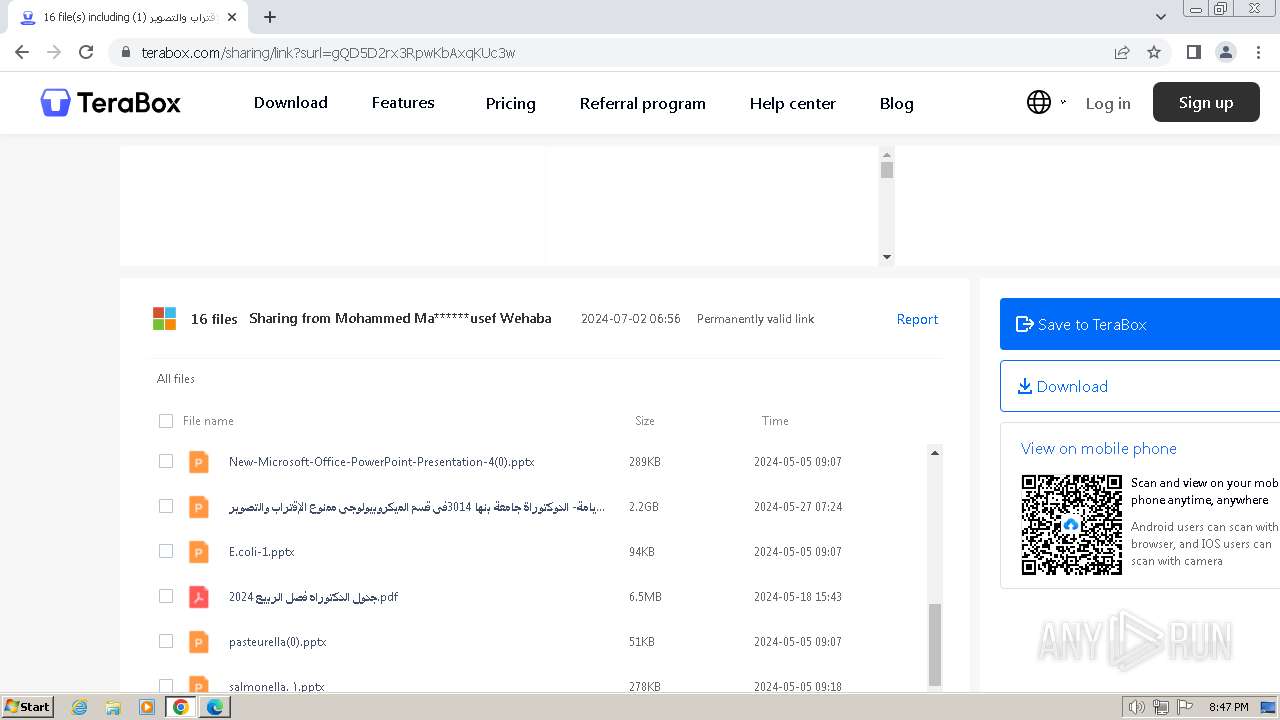
Task: Open E.coli-1.pptx file name
Action: pyautogui.click(x=262, y=552)
